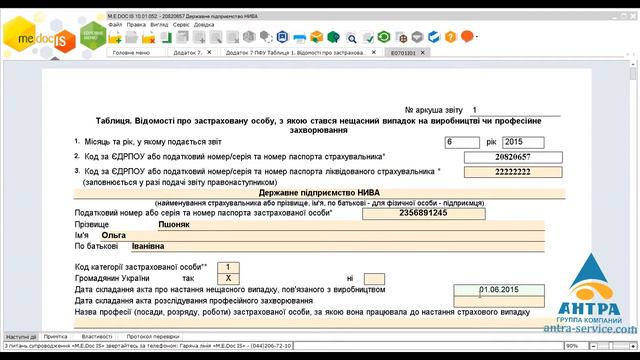Image resolution: width=640 pixels, height=360 pixels.
Task: Click the month field containing 6
Action: (462, 142)
